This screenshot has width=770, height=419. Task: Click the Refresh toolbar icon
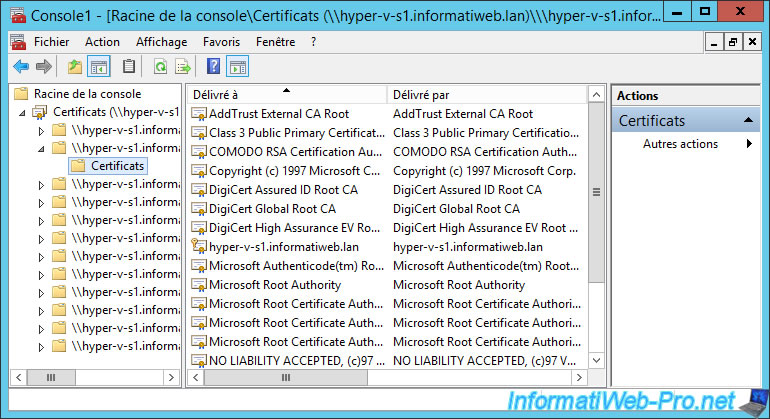pos(160,67)
